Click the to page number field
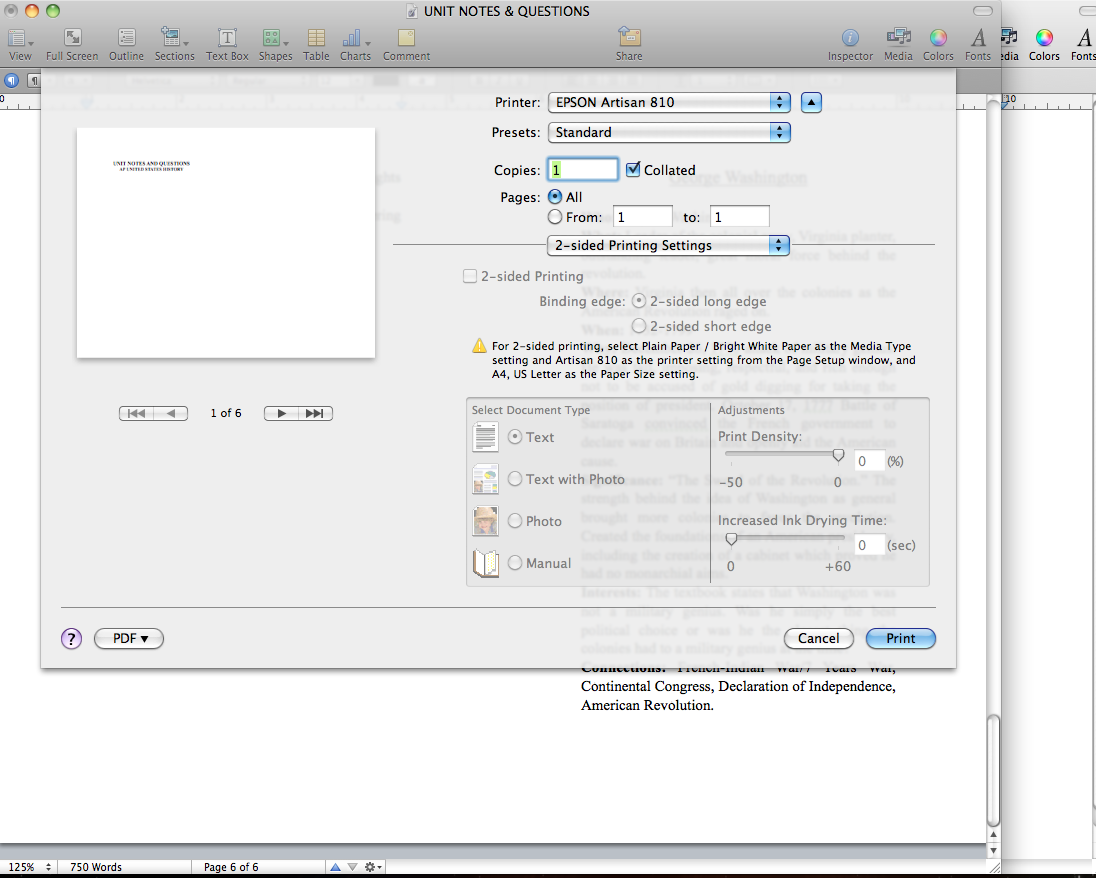The height and width of the screenshot is (878, 1096). click(x=740, y=217)
